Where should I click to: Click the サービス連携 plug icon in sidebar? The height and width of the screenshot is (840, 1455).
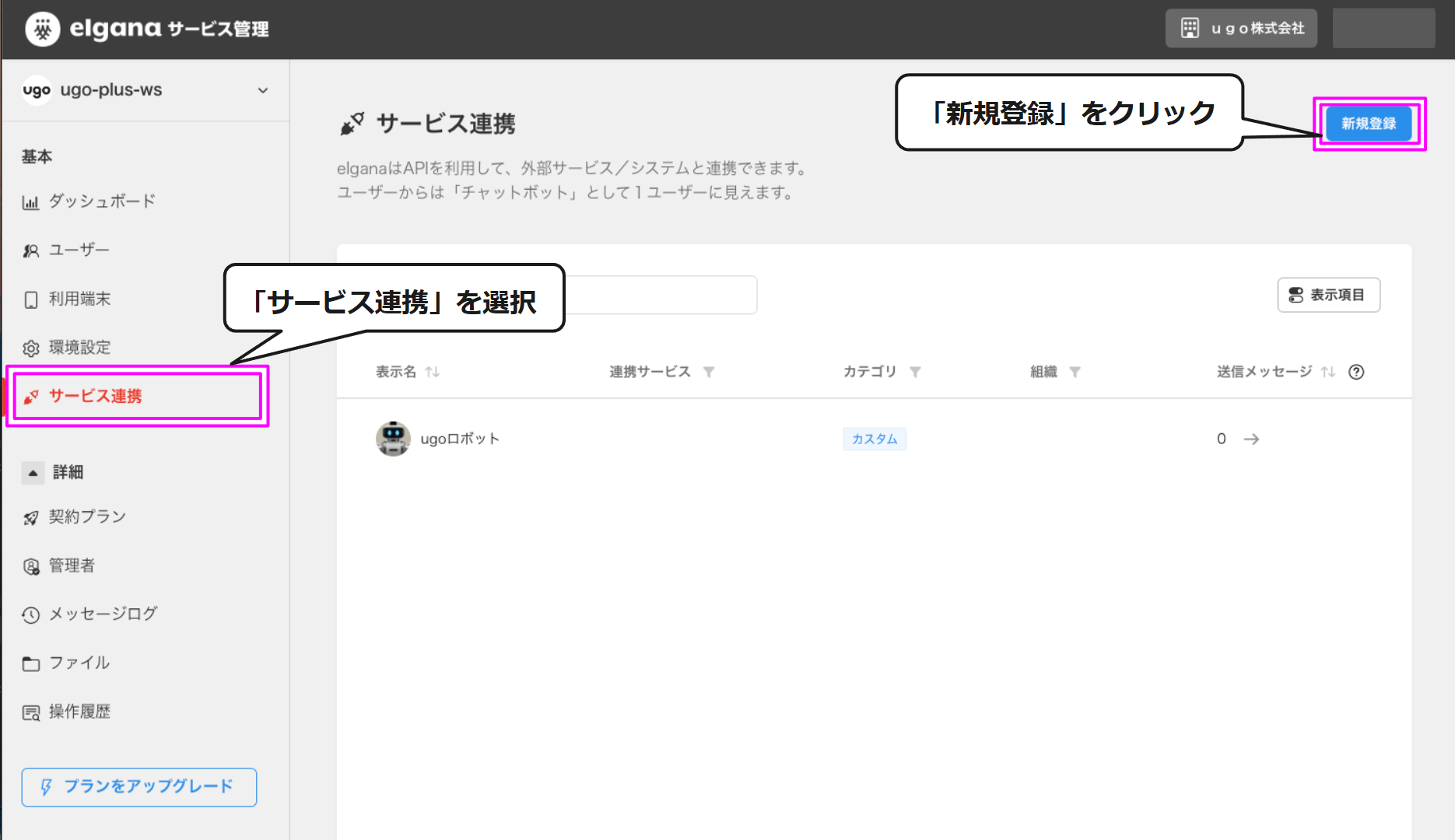click(31, 397)
